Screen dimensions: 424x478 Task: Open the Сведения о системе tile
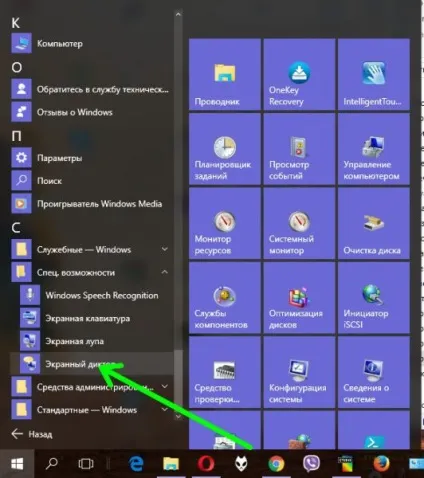(374, 372)
